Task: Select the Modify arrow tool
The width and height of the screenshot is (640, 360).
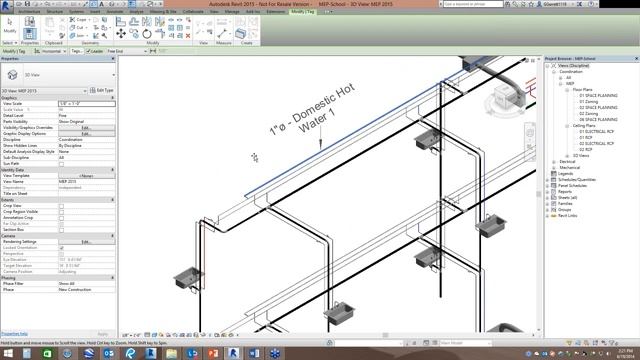Action: tap(10, 25)
